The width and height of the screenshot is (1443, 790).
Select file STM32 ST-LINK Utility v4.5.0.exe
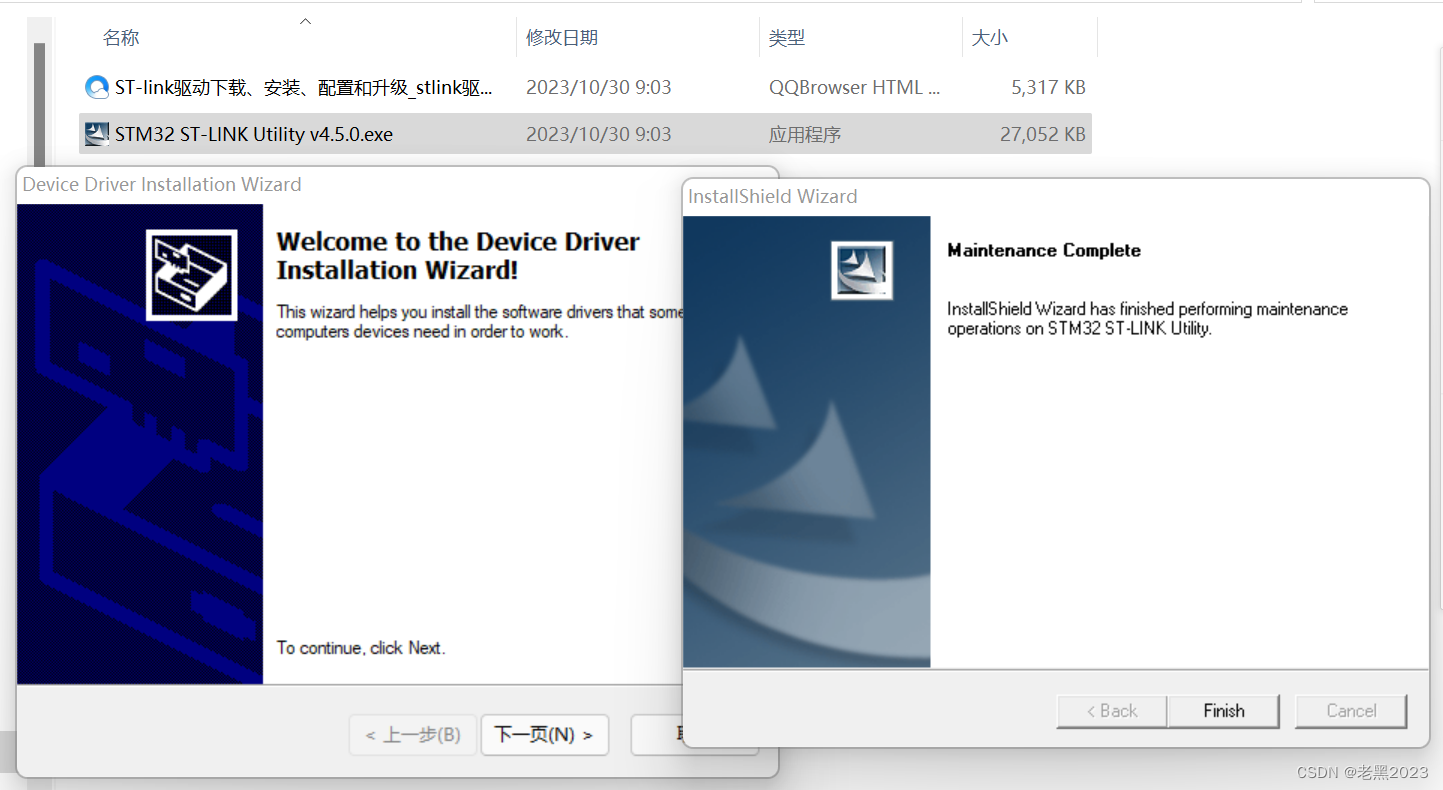tap(254, 134)
